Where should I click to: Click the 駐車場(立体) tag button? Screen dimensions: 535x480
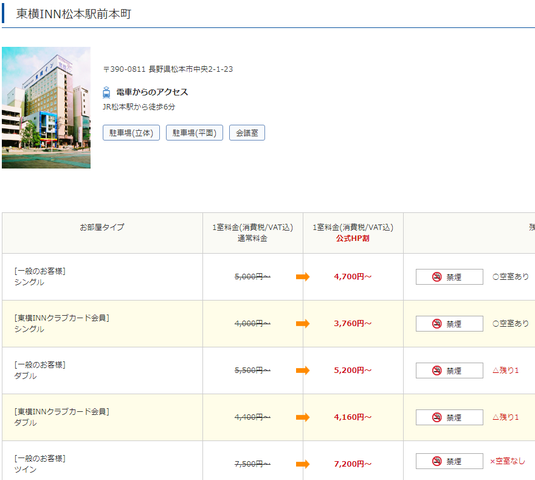click(131, 133)
